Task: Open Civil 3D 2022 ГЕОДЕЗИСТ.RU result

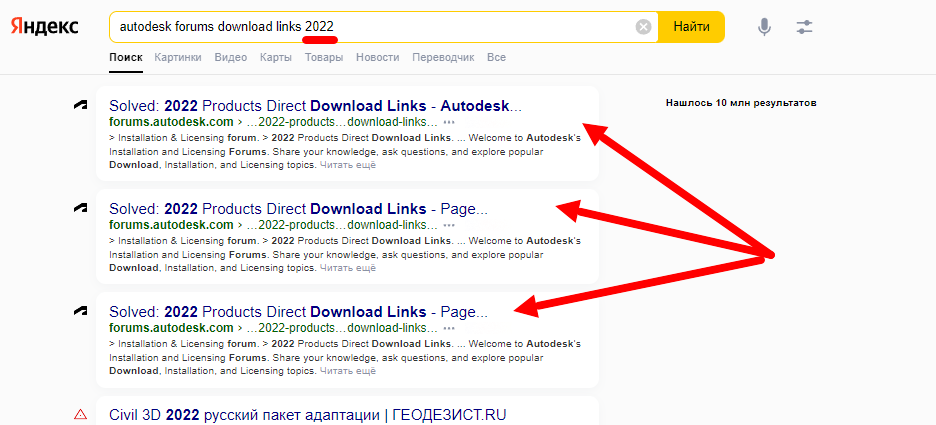Action: pos(307,415)
